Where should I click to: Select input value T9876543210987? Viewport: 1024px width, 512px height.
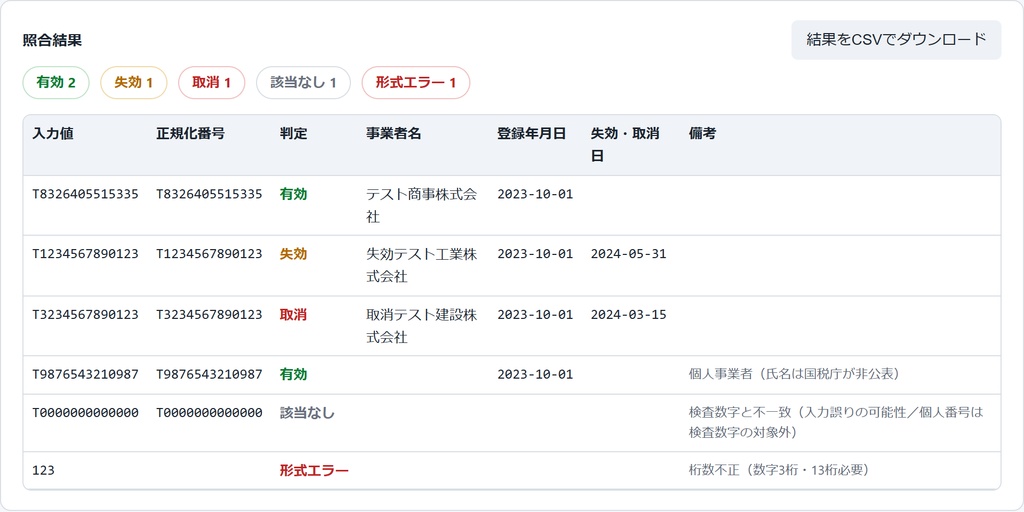click(x=86, y=374)
